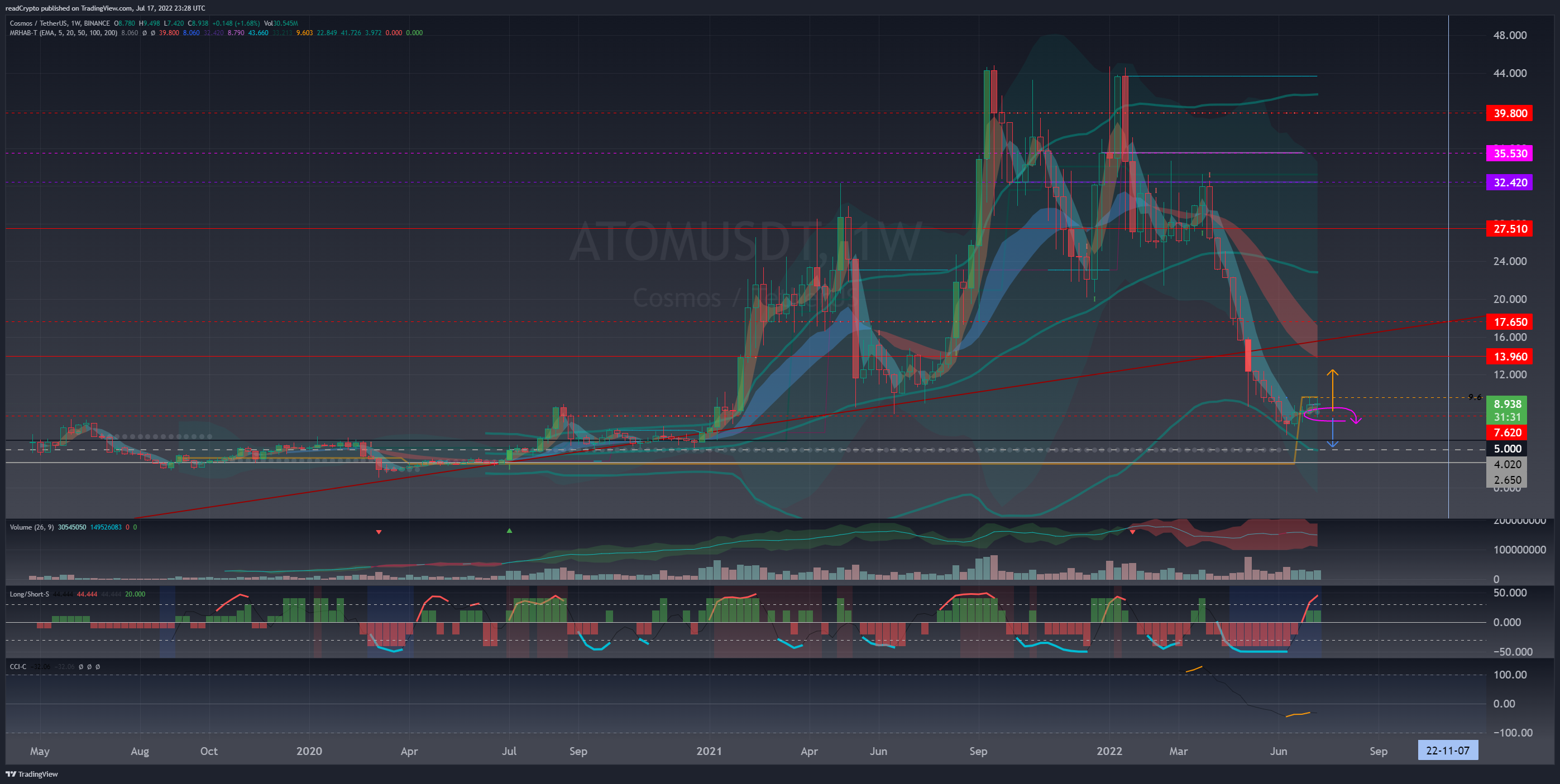Click the green up-triangle marker in the Volume pane
Screen dimensions: 1560x784
point(509,530)
